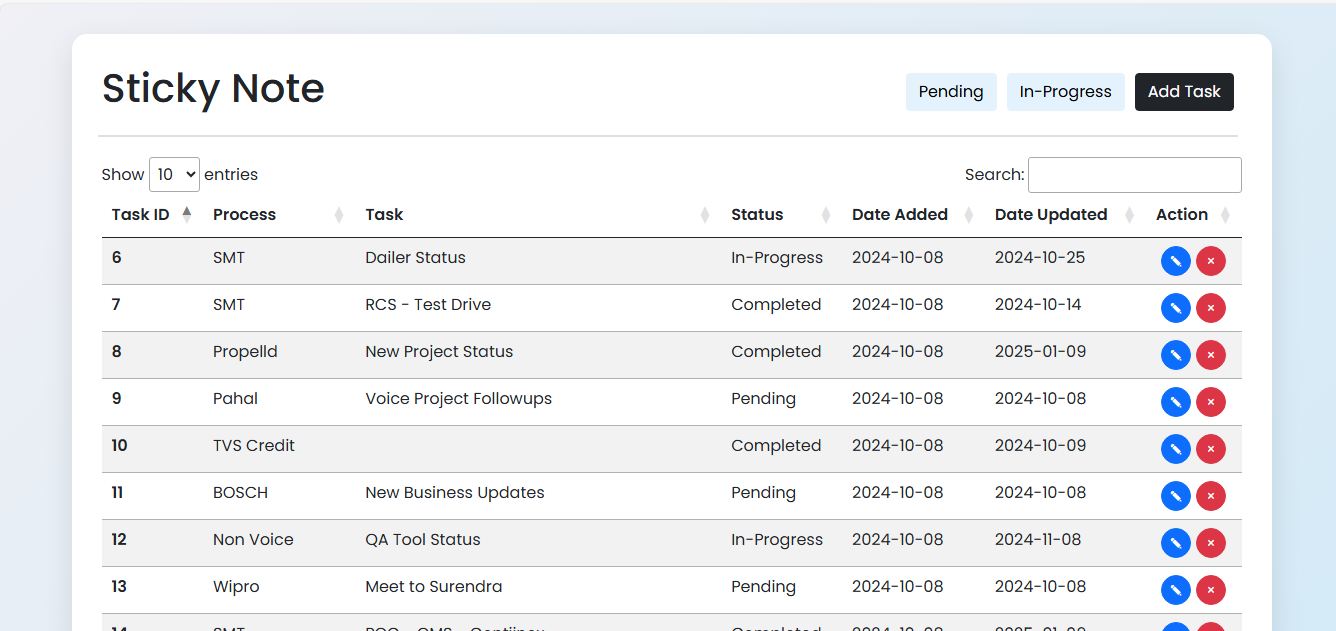This screenshot has width=1336, height=631.
Task: Click the Add Task button
Action: pyautogui.click(x=1184, y=92)
